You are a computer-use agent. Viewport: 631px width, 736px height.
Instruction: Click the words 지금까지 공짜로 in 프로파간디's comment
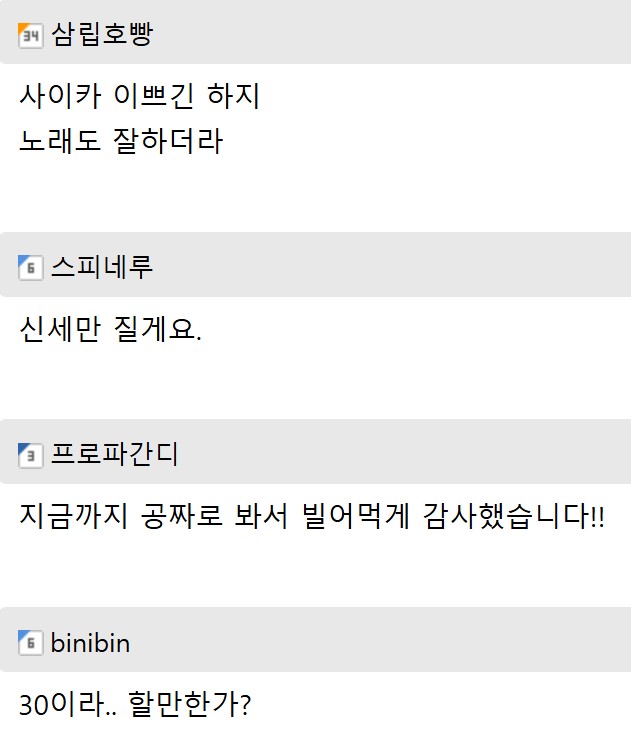point(120,516)
